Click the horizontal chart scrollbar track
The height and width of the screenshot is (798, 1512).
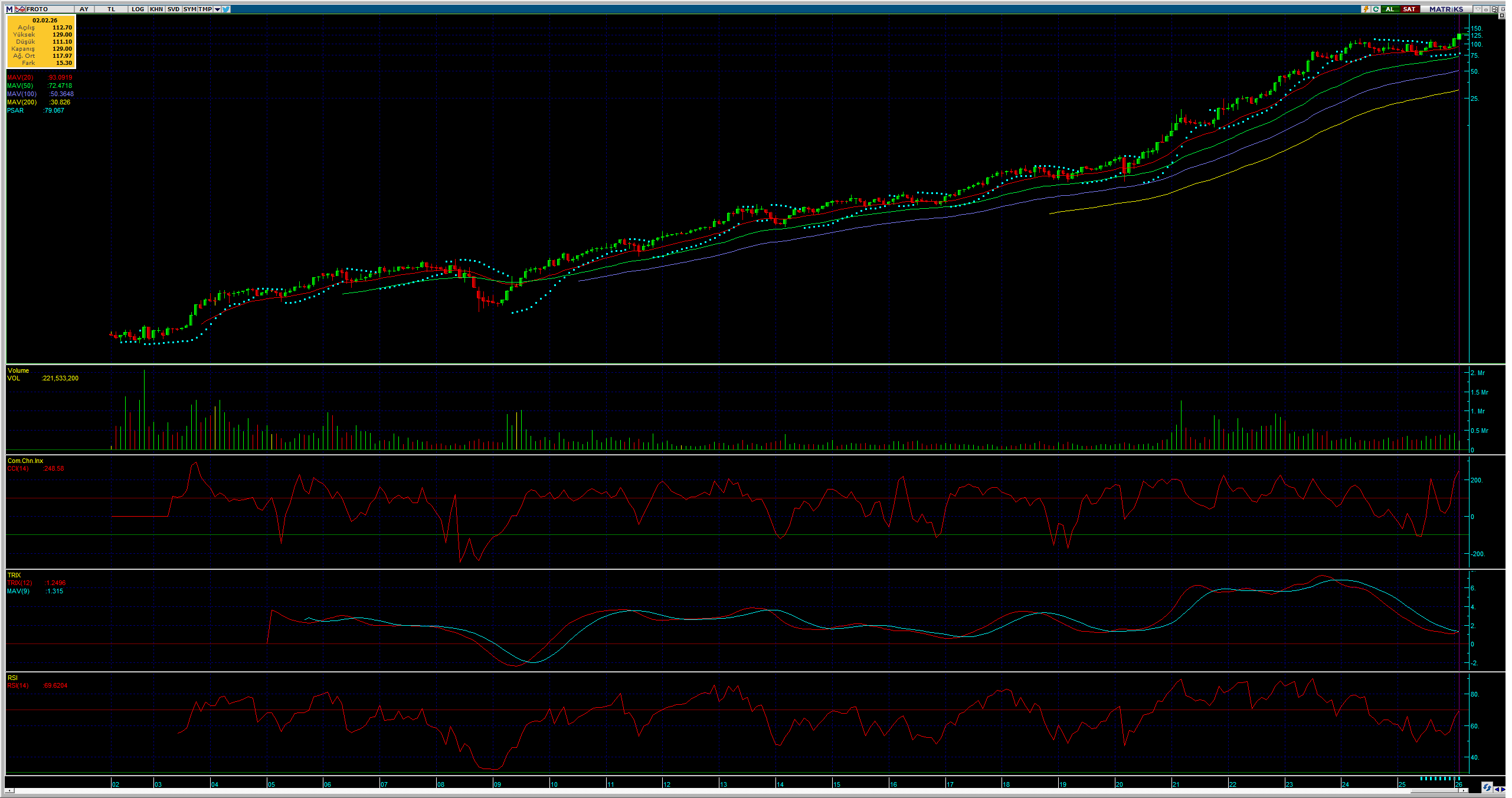708,790
